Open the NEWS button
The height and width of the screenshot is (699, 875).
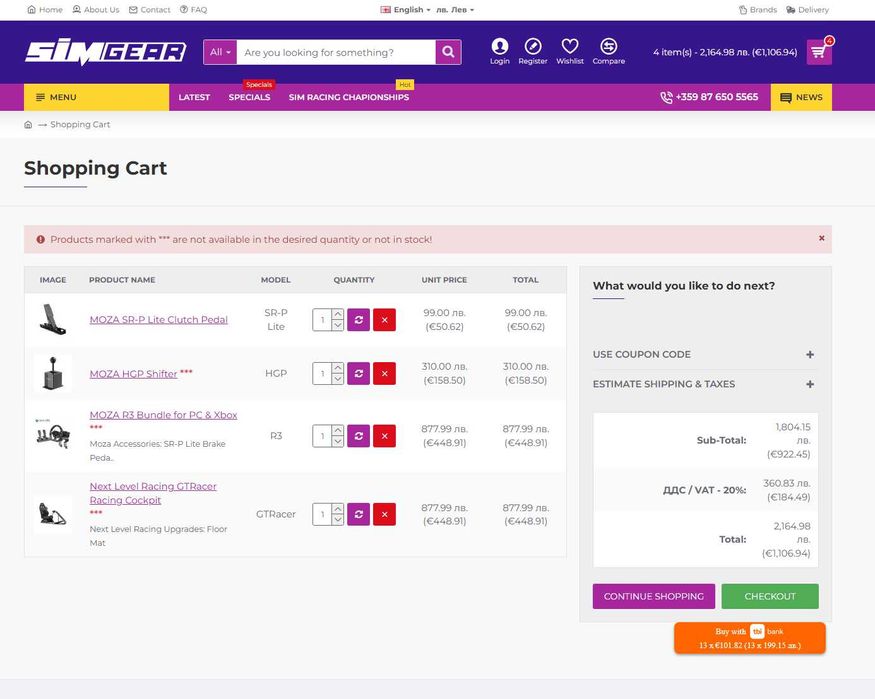[801, 97]
